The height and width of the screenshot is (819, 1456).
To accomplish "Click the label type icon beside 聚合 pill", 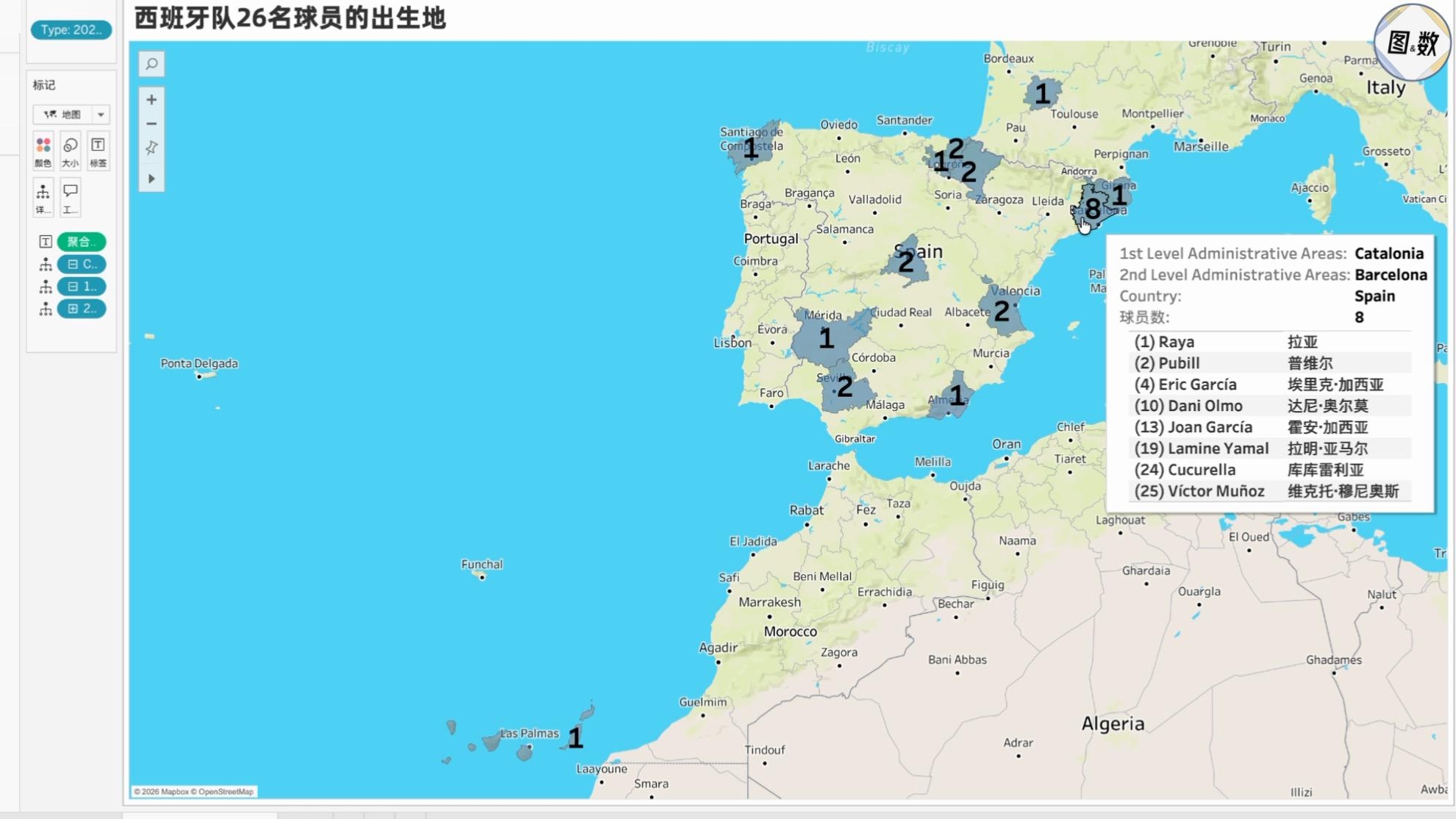I will pos(46,241).
